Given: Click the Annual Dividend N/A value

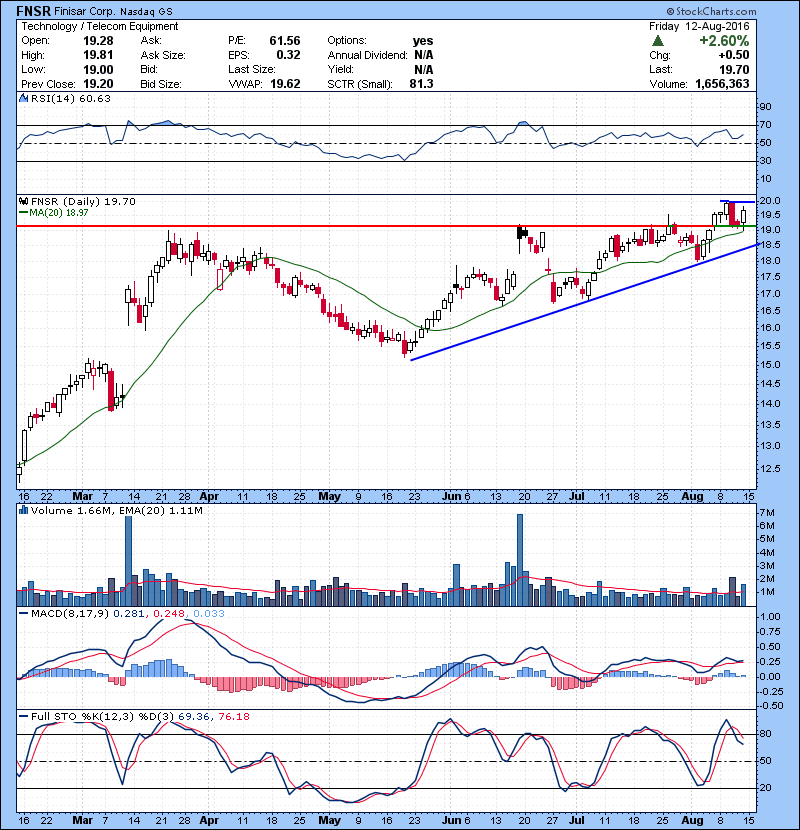Looking at the screenshot, I should click(x=424, y=55).
